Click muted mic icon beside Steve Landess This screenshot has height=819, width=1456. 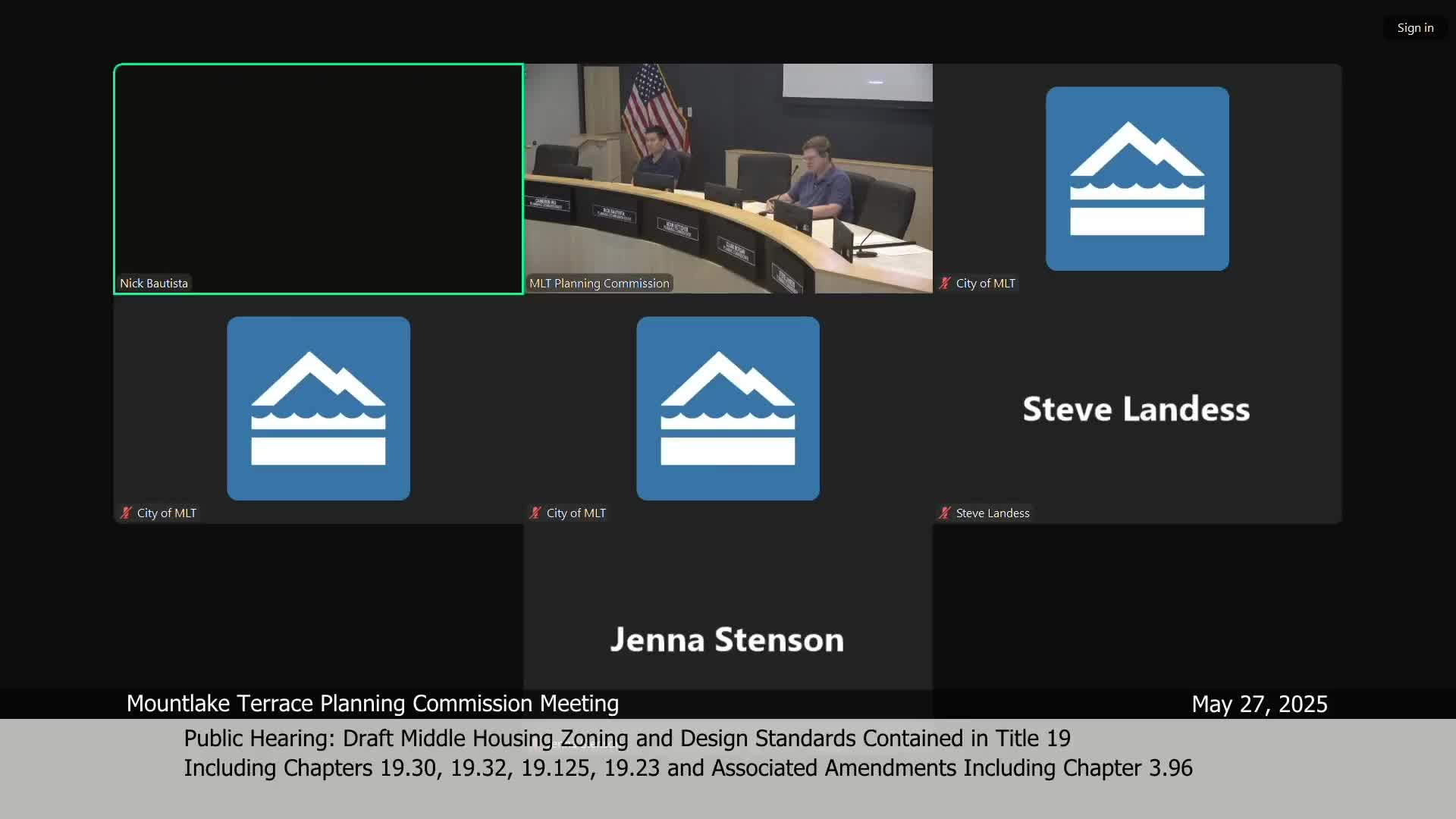tap(945, 513)
